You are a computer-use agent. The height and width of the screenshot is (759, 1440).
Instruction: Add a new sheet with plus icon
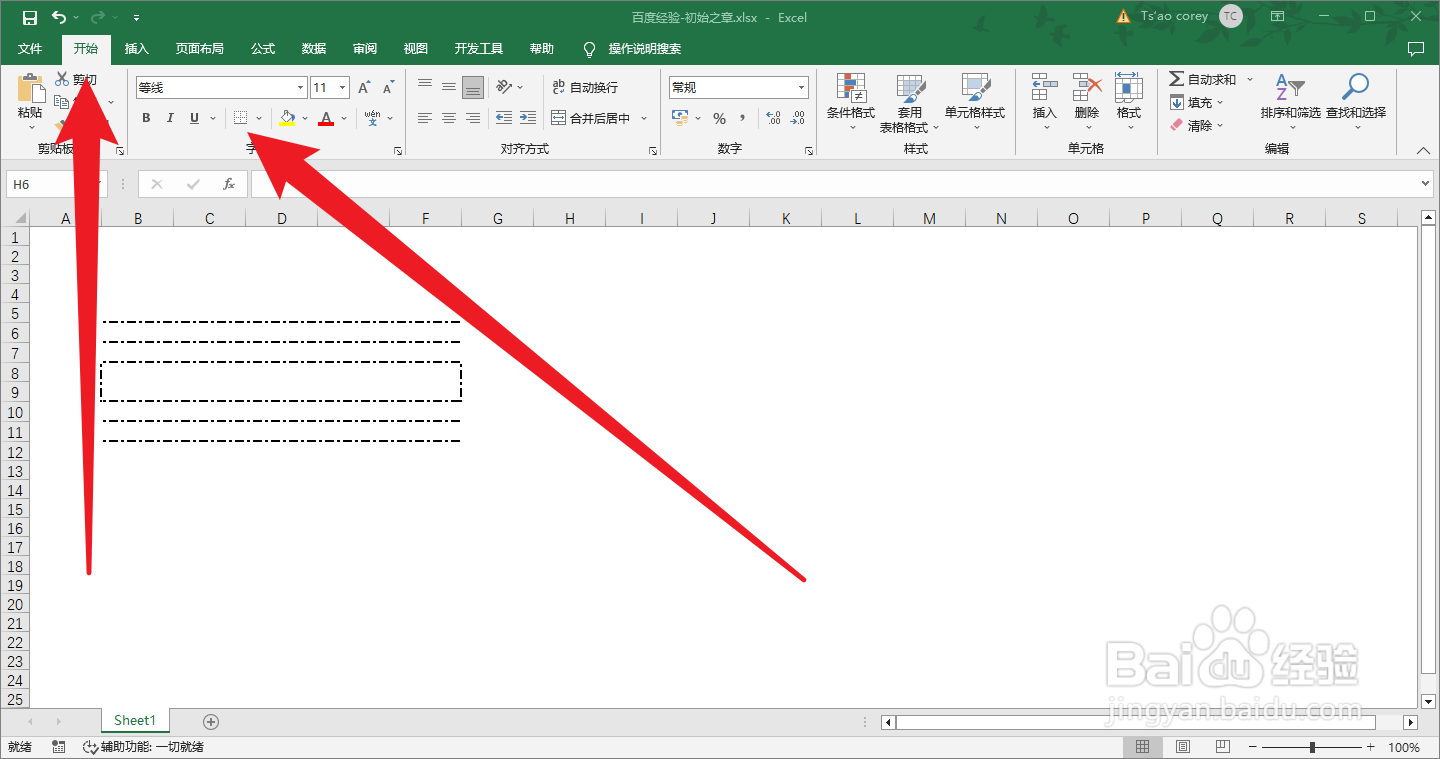[x=211, y=721]
